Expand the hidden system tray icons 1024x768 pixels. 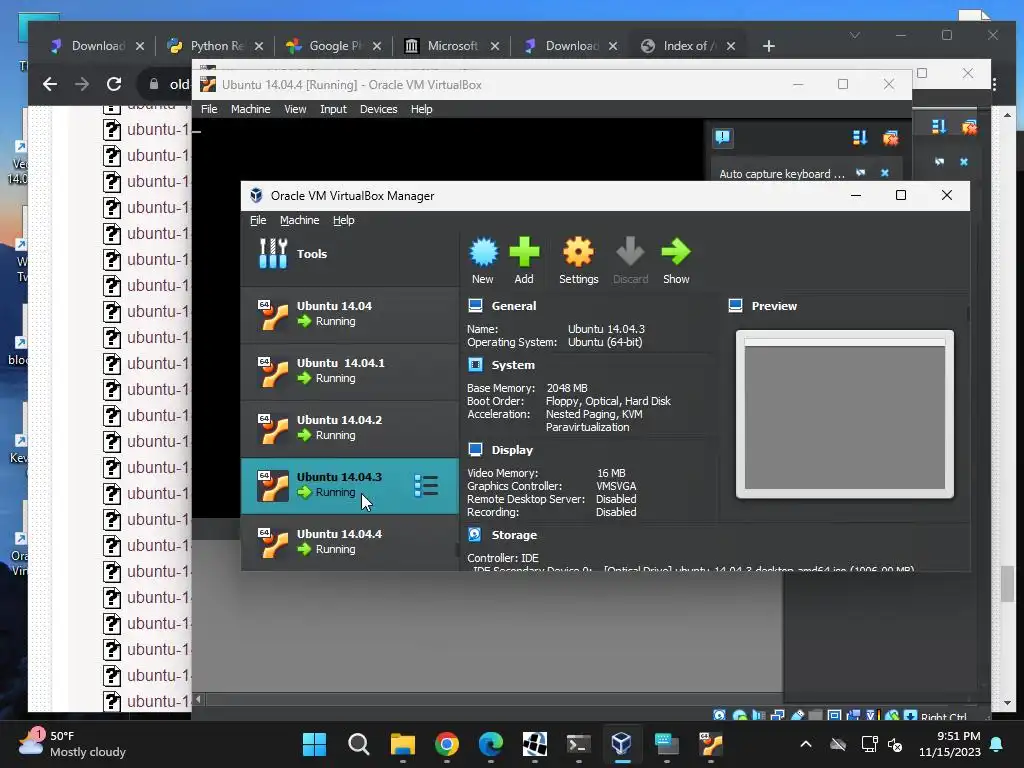coord(806,744)
